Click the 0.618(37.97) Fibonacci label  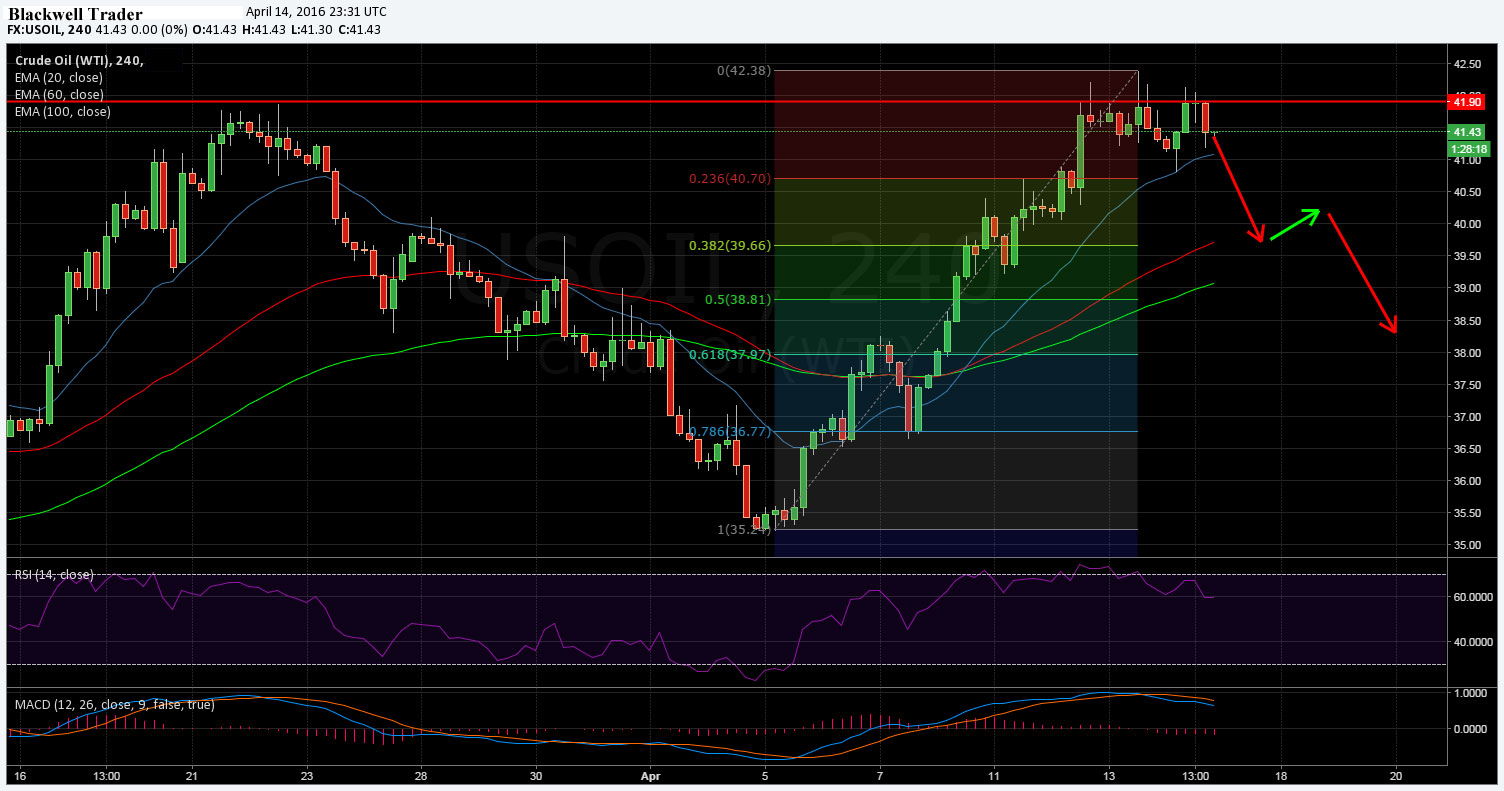pyautogui.click(x=730, y=354)
